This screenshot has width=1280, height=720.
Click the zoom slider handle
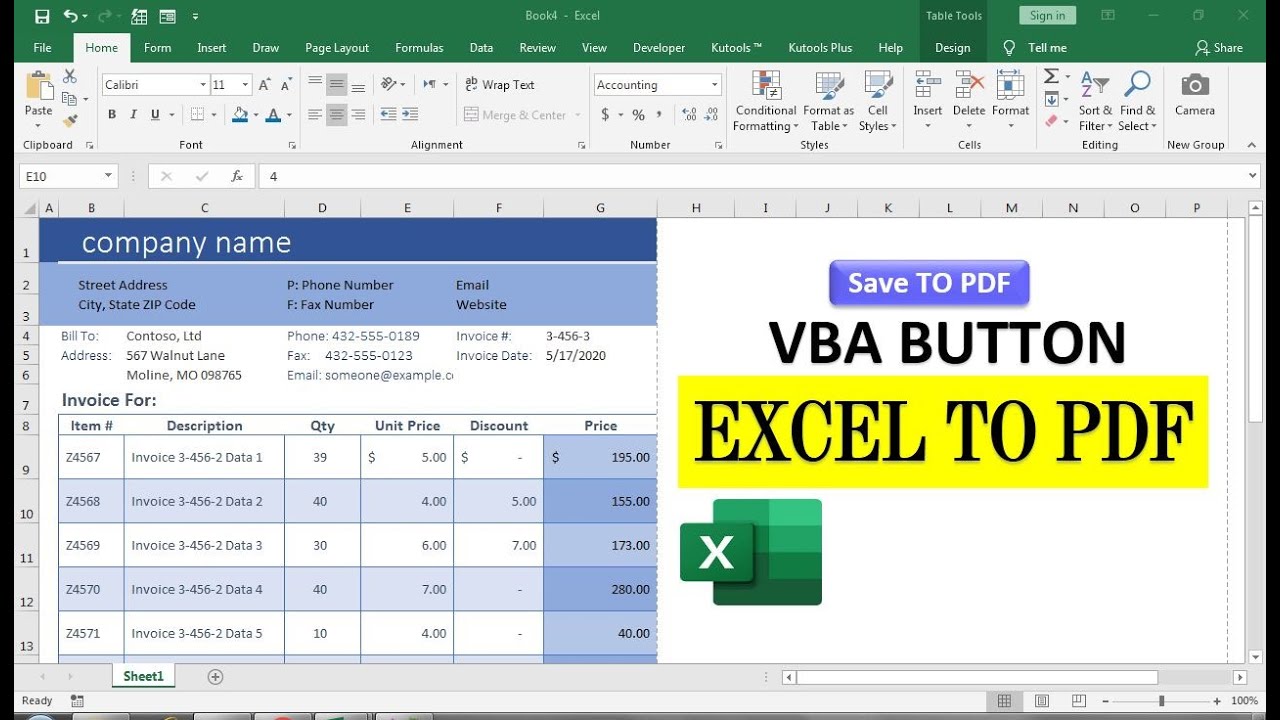click(1161, 701)
